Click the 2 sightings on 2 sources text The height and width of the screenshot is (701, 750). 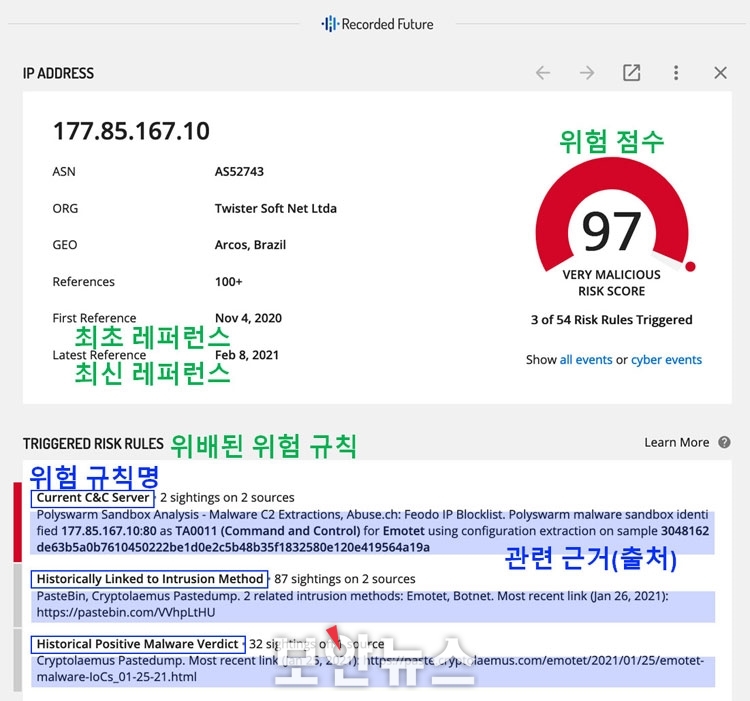click(227, 498)
